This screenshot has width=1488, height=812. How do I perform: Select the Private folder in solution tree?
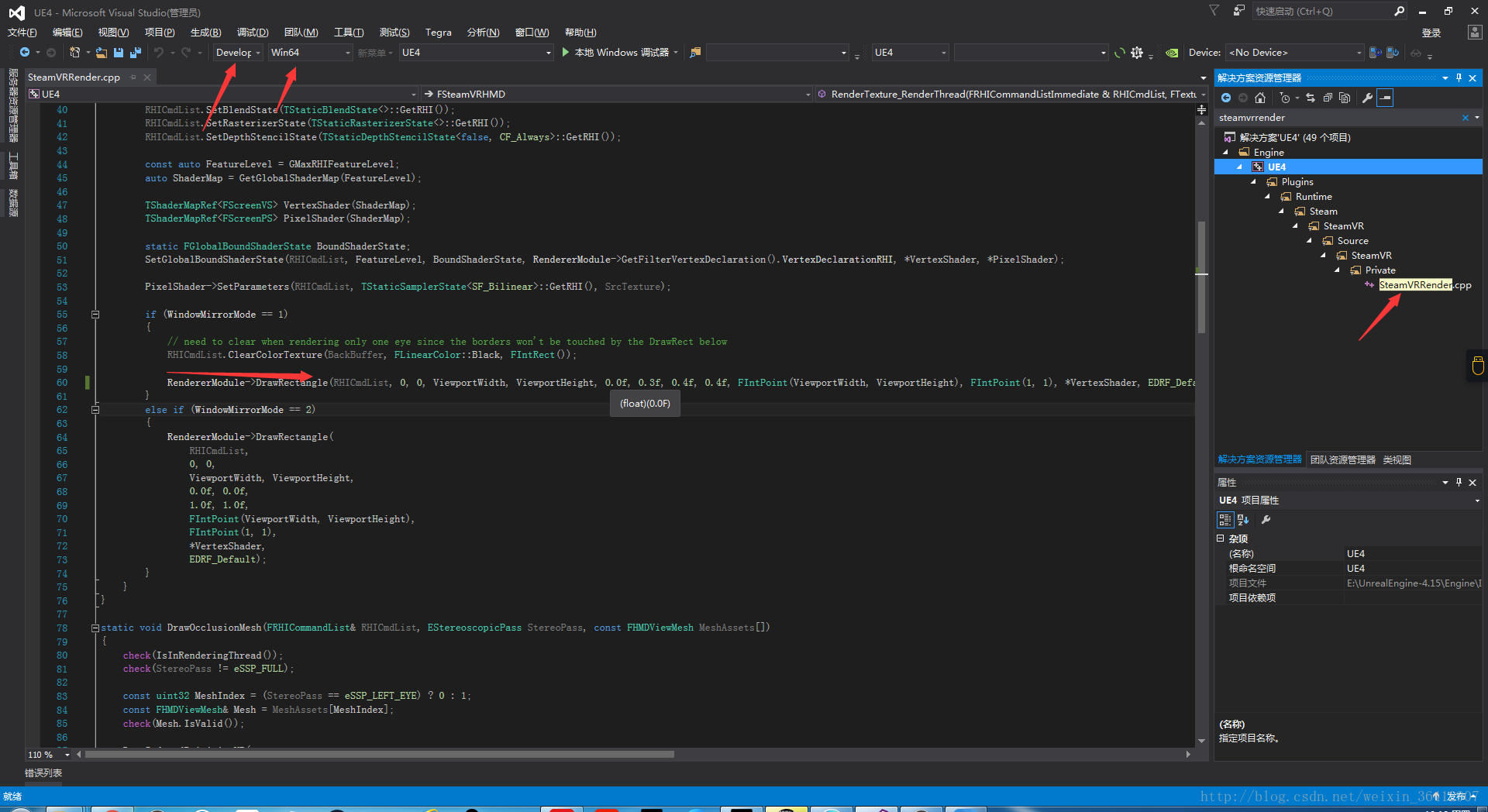1380,270
